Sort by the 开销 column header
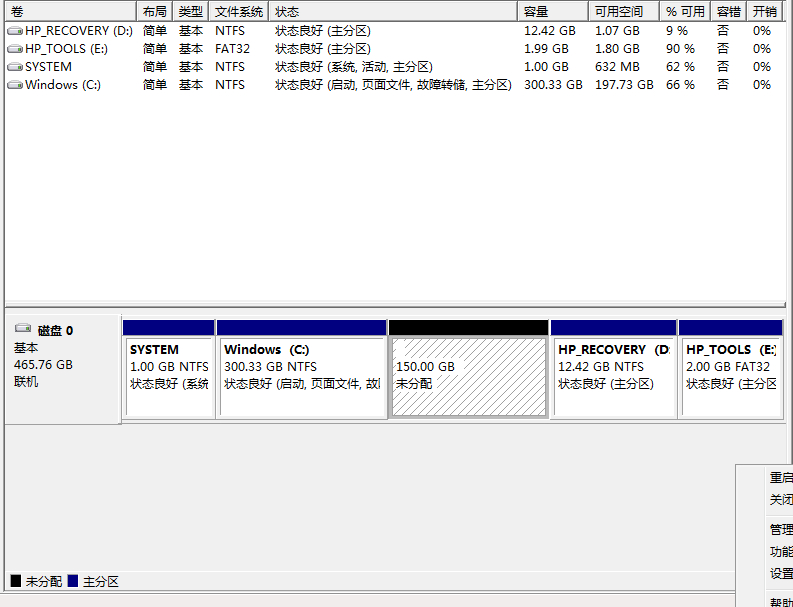Viewport: 793px width, 607px height. 765,11
